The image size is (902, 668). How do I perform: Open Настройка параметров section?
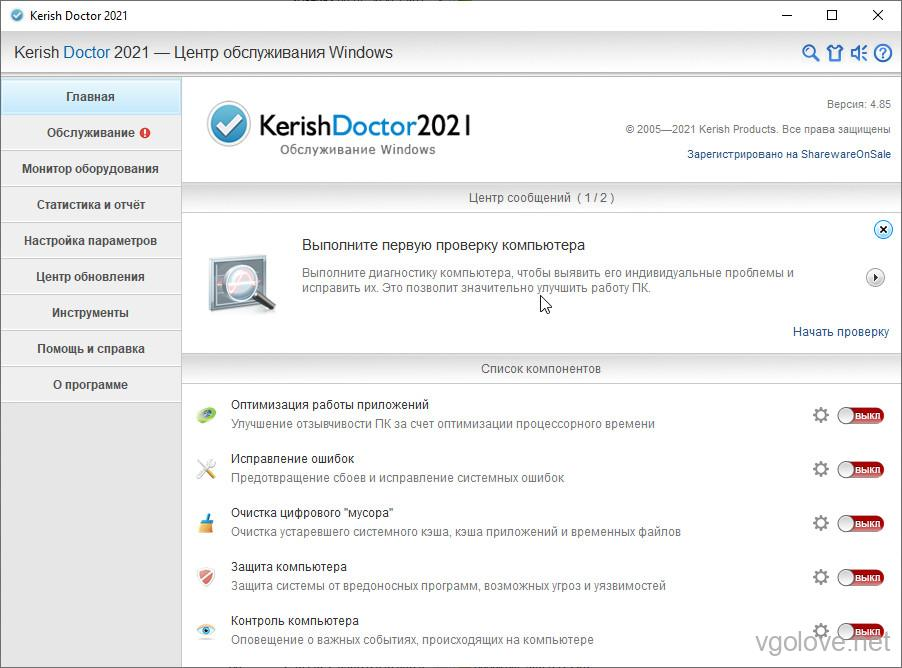[91, 241]
